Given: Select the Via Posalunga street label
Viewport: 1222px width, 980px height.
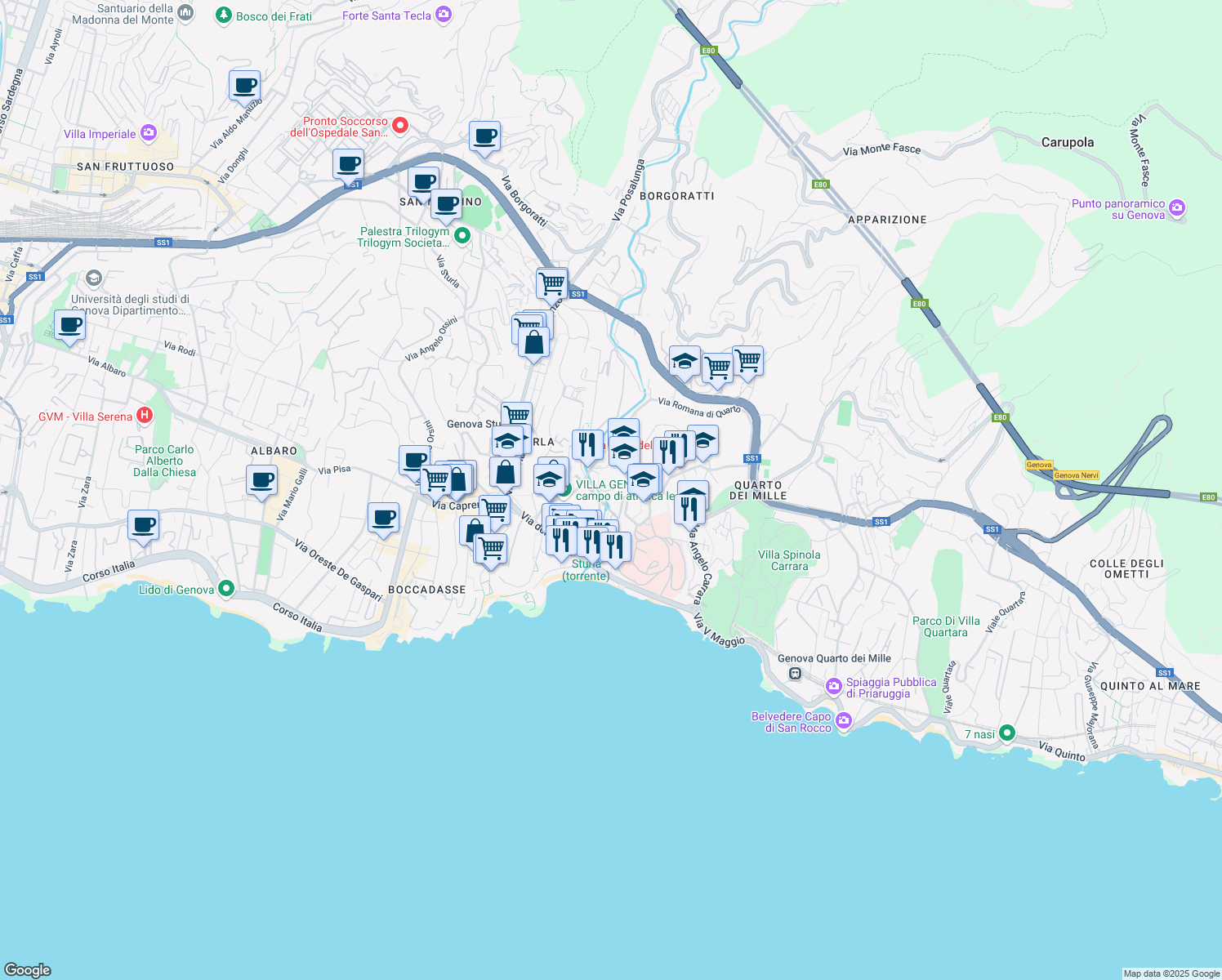Looking at the screenshot, I should click(x=628, y=189).
